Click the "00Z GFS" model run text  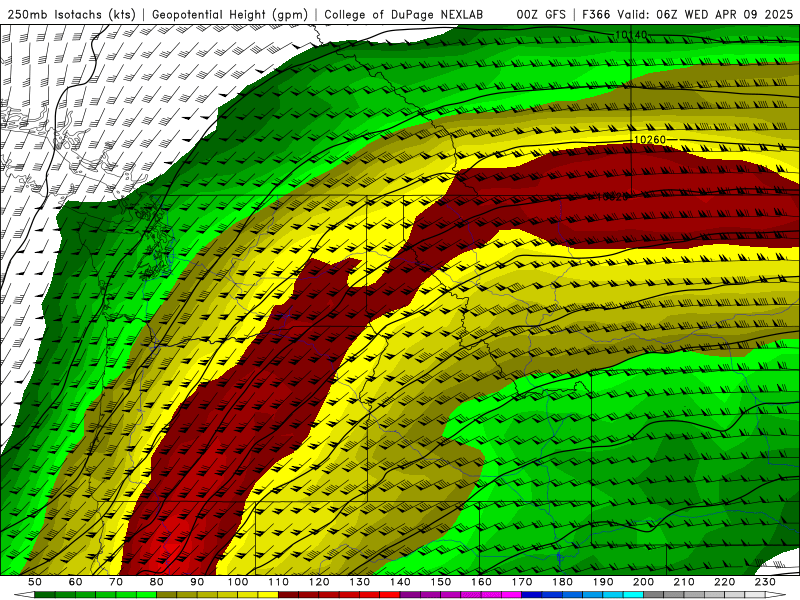[x=541, y=14]
